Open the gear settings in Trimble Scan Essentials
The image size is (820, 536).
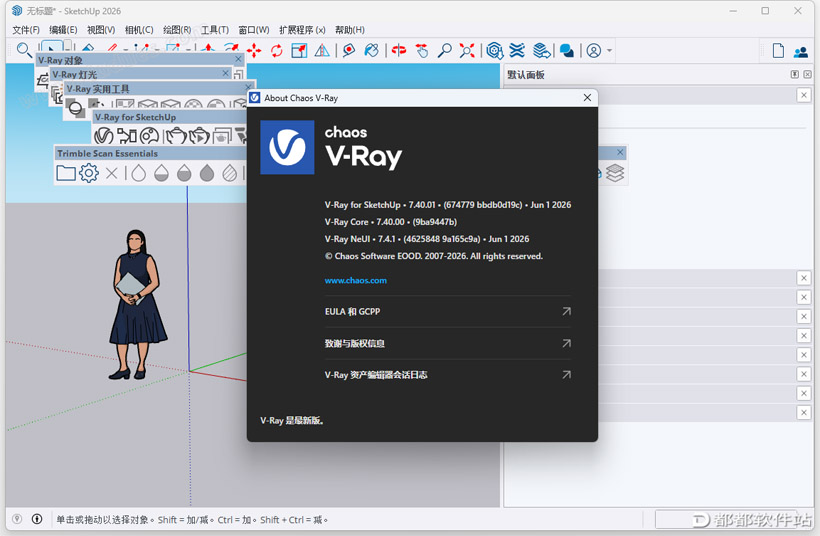pos(89,173)
